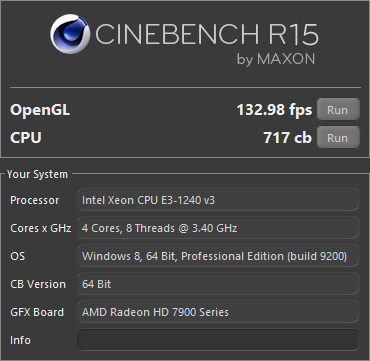Click the CPU score of 717 cb
The width and height of the screenshot is (370, 361).
pos(288,138)
